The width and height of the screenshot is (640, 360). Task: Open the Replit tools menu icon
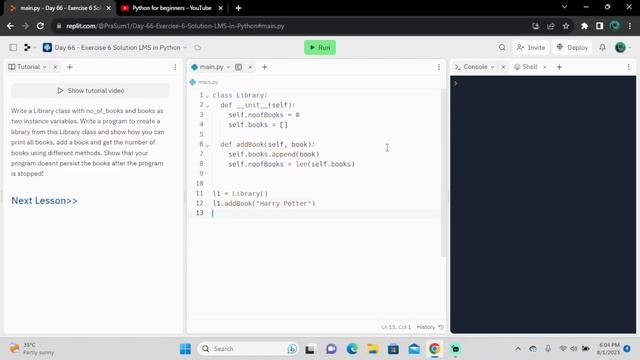[27, 47]
